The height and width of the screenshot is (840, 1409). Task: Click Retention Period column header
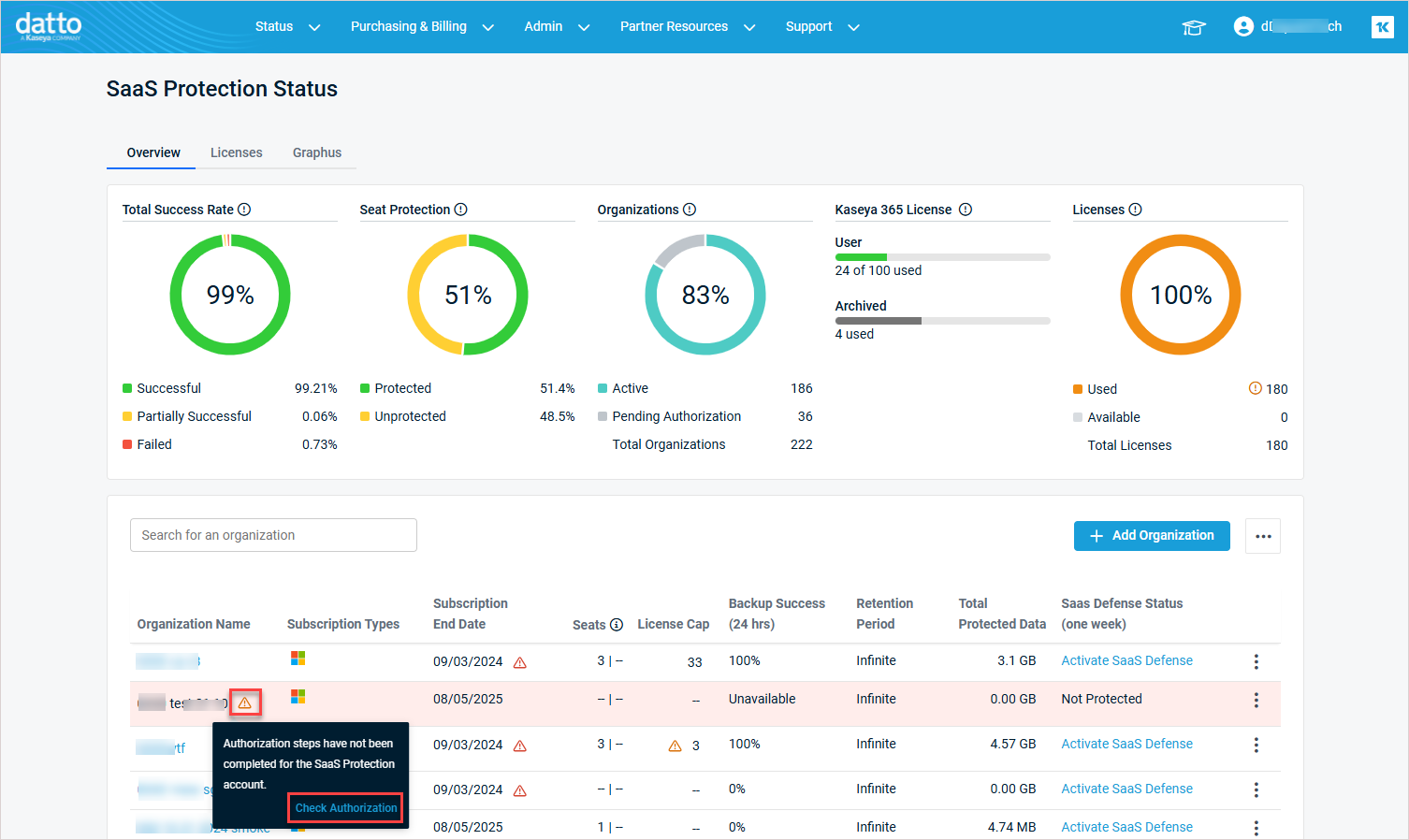(884, 614)
